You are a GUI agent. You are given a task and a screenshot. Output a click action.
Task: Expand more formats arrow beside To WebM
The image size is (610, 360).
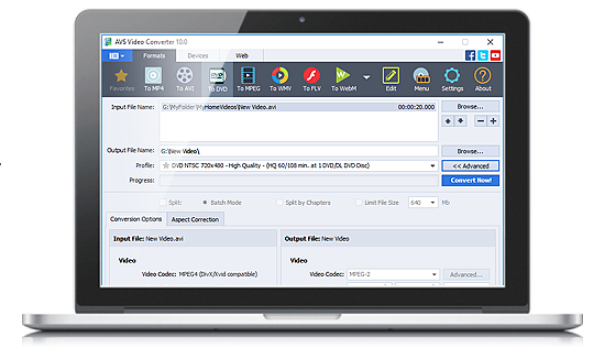pos(366,77)
